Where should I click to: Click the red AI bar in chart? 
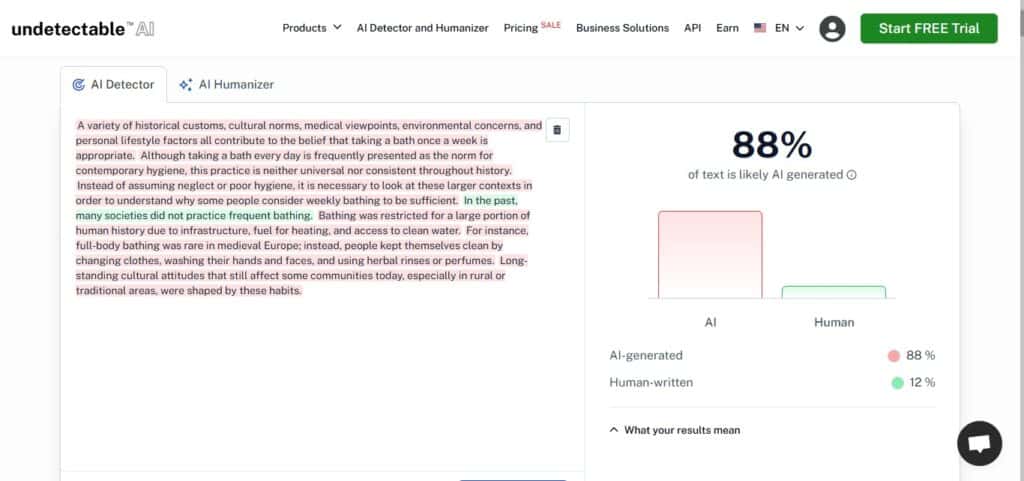pos(709,255)
